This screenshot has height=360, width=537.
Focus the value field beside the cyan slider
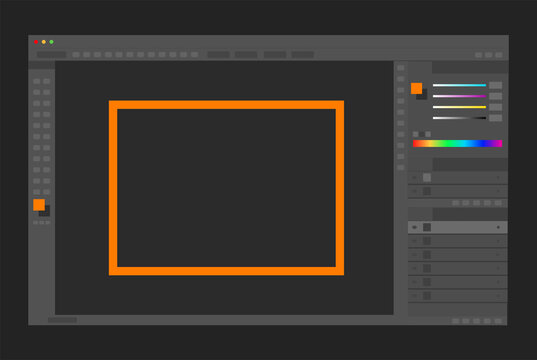pyautogui.click(x=496, y=85)
